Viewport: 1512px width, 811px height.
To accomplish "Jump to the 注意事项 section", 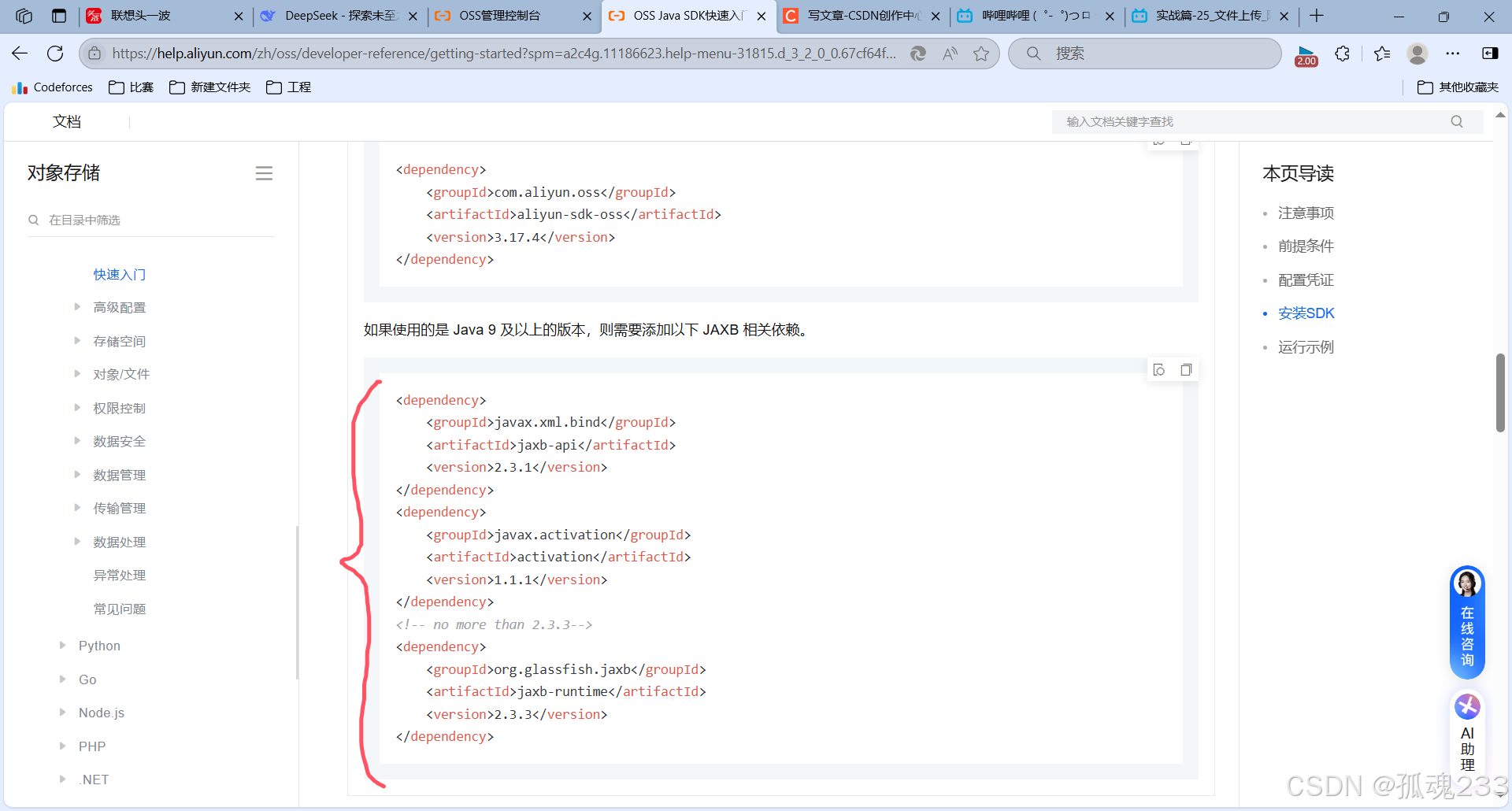I will [x=1306, y=213].
